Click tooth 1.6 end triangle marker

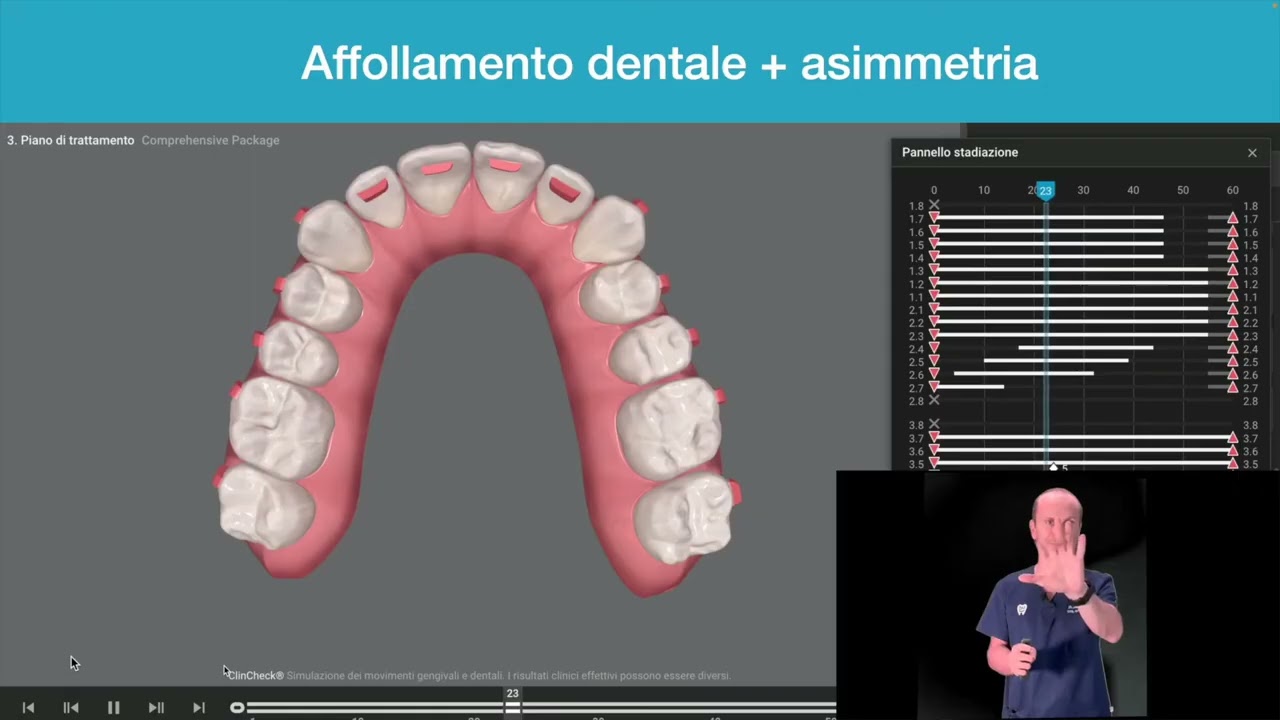1232,230
